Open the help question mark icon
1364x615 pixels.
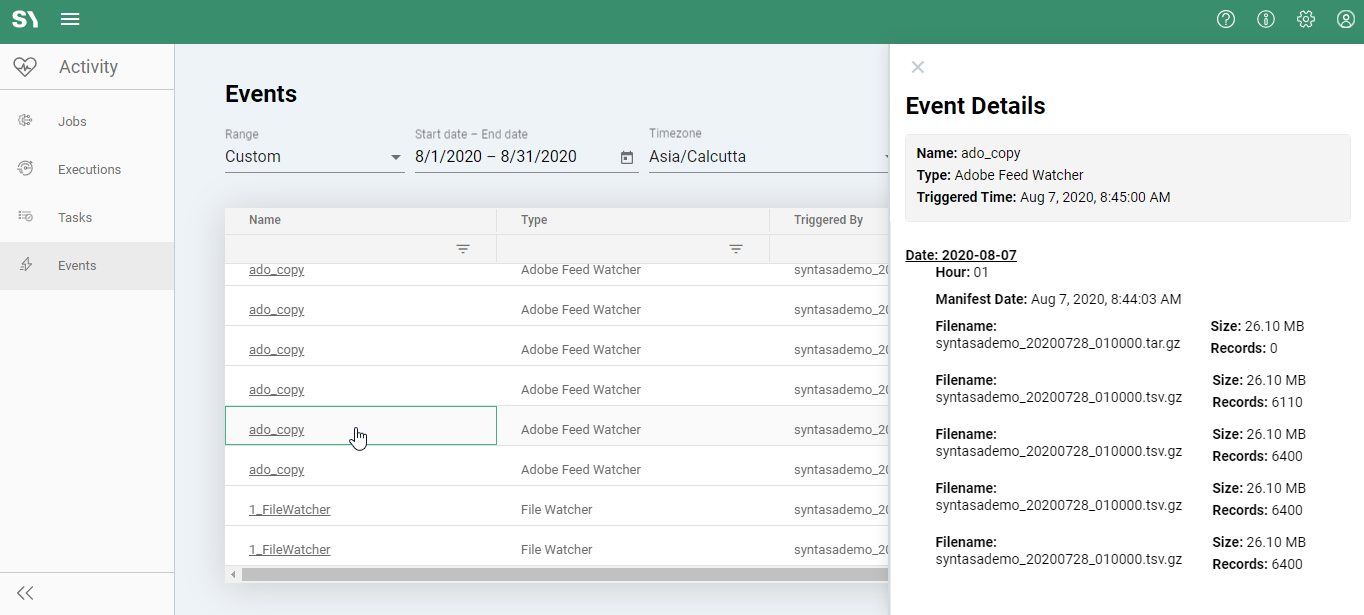click(1226, 19)
